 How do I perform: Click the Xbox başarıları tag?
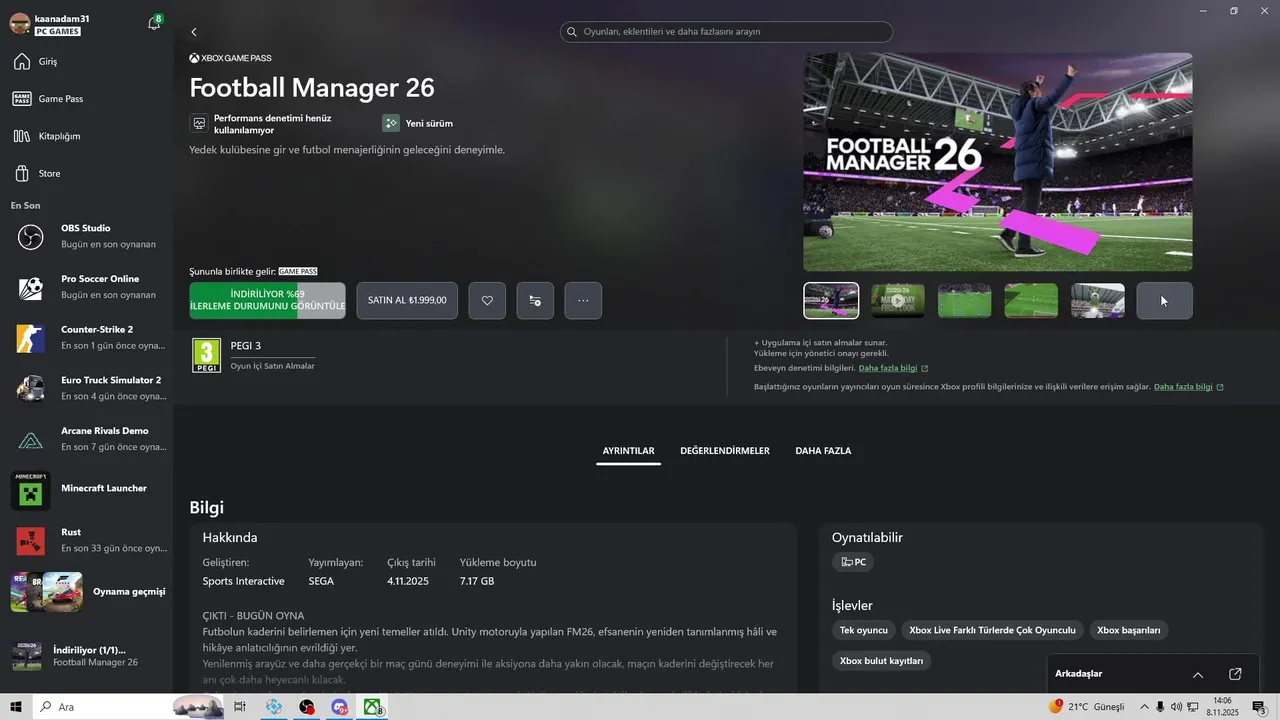(x=1129, y=630)
